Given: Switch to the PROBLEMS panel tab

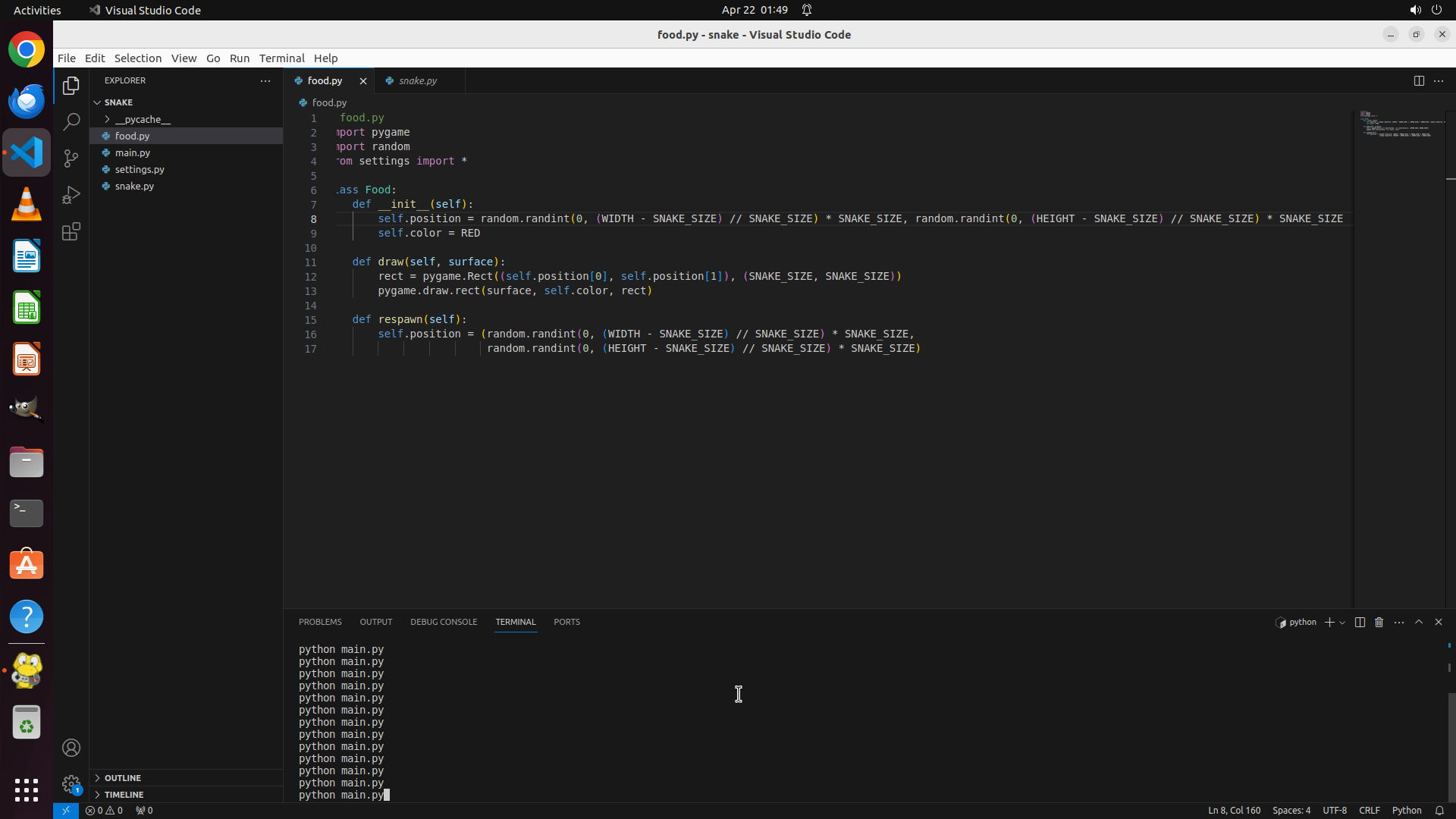Looking at the screenshot, I should [x=320, y=622].
